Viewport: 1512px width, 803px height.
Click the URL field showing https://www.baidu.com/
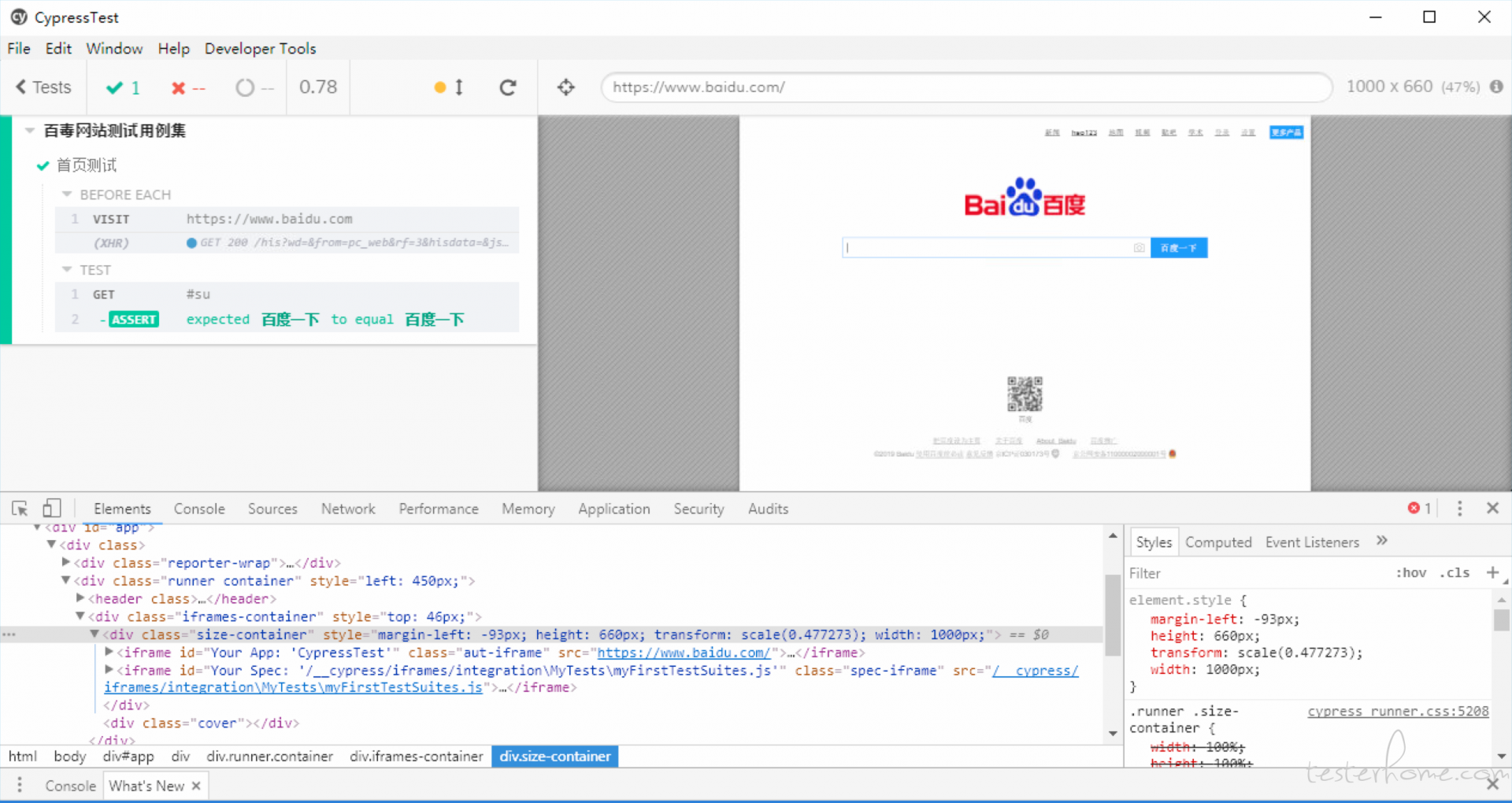966,87
